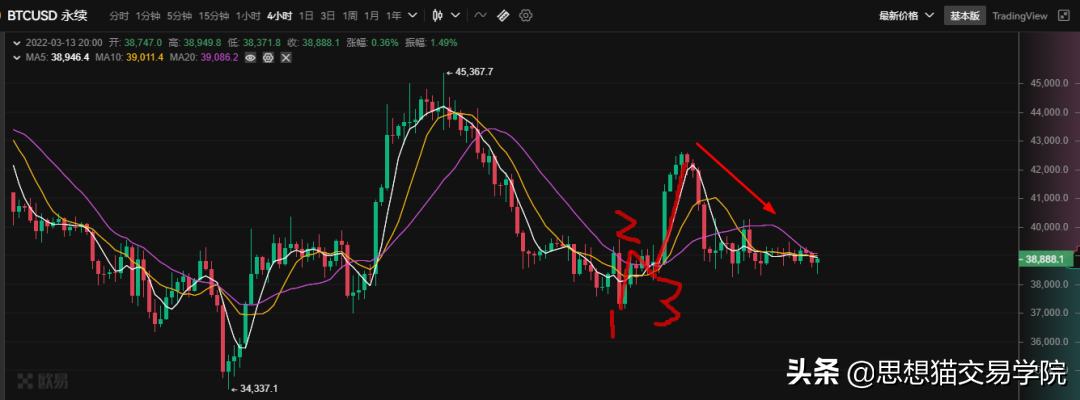Switch to 5分钟 timeframe
1080x400 pixels.
click(179, 15)
